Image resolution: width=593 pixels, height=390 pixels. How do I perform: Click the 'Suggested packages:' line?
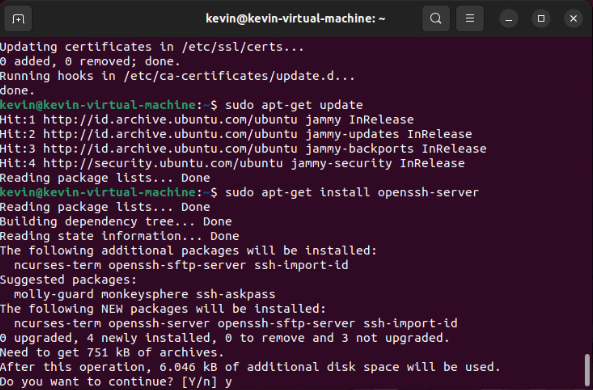68,280
